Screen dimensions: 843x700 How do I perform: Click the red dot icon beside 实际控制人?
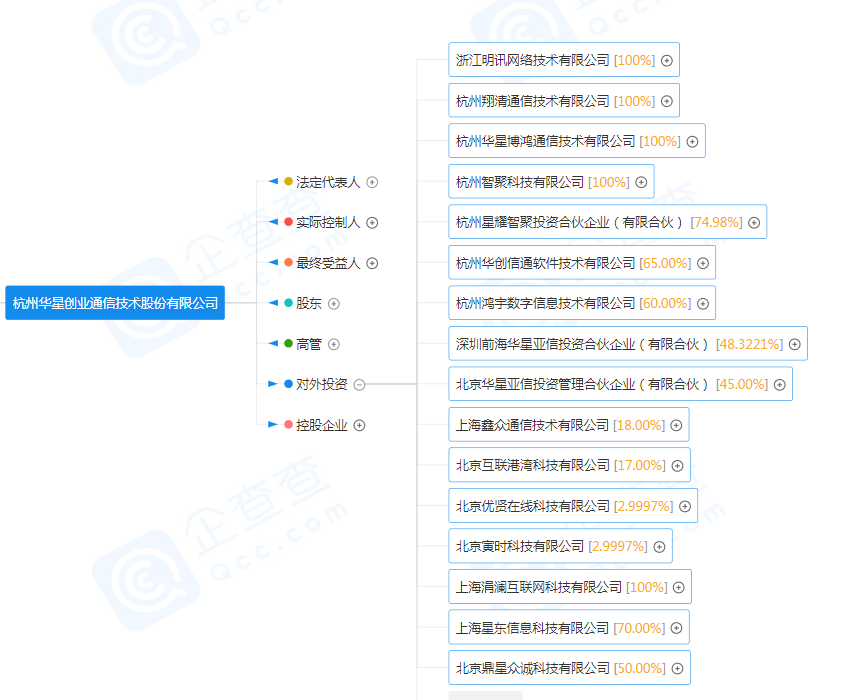point(286,222)
